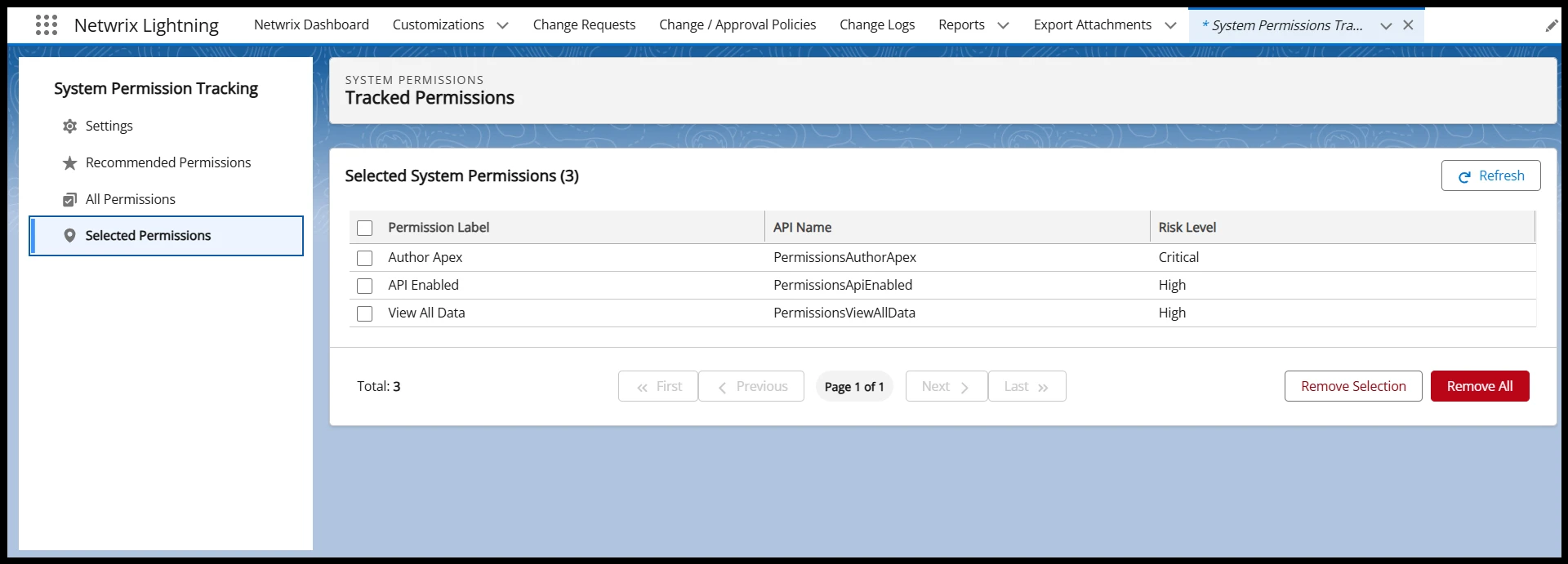
Task: Click the High risk level for API Enabled
Action: 1172,285
